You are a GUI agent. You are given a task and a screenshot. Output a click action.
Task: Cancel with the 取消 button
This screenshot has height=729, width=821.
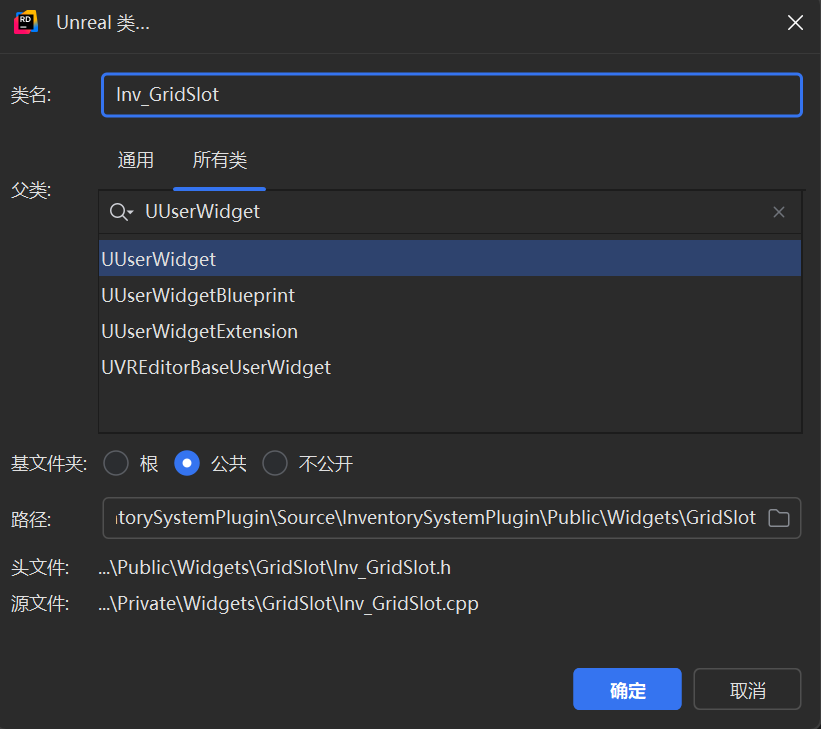tap(747, 689)
